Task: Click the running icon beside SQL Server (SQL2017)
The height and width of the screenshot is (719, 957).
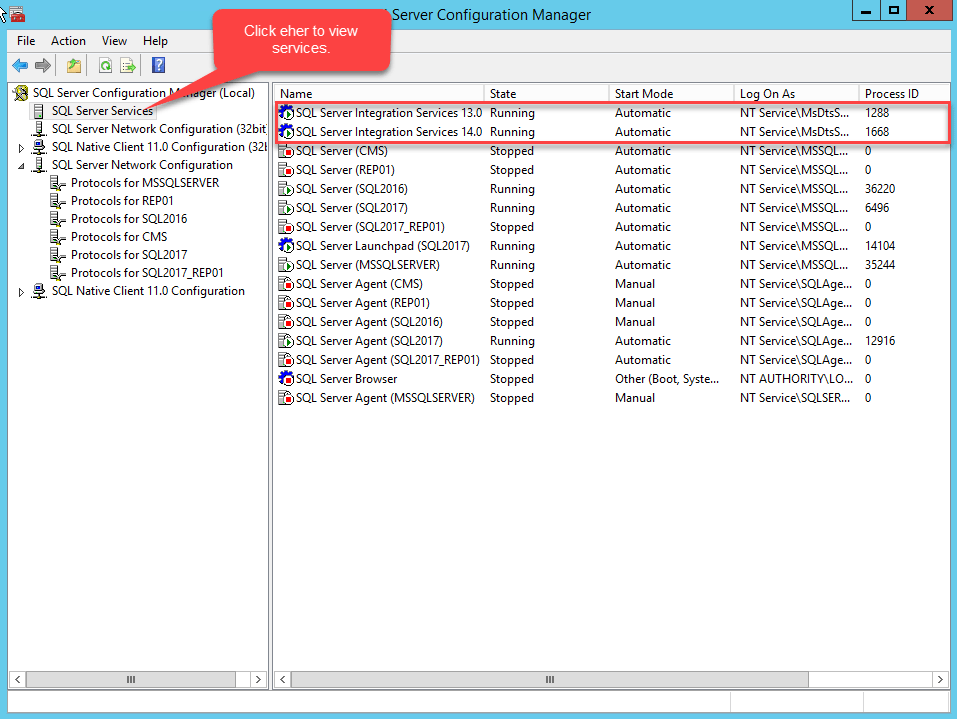Action: click(286, 208)
